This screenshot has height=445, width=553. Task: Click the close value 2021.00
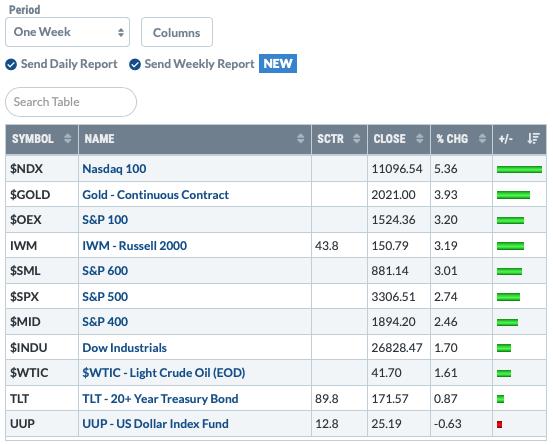(393, 195)
